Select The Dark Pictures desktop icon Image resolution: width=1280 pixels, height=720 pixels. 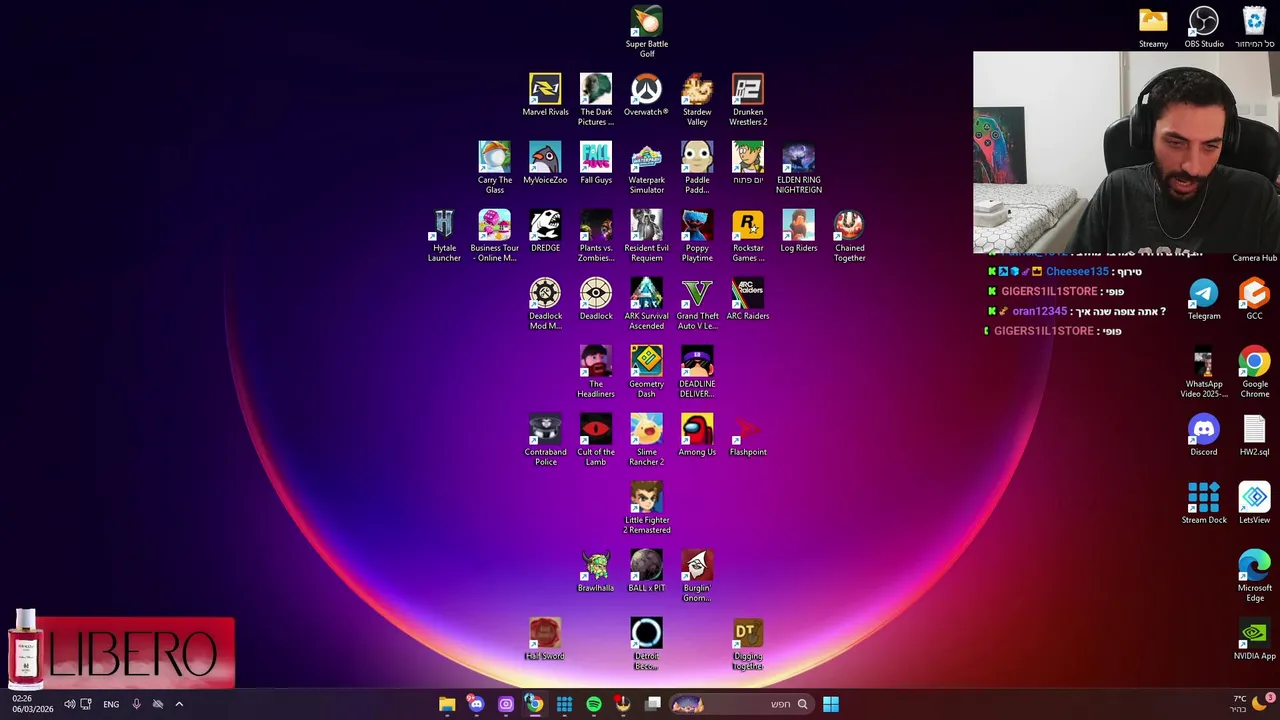(x=595, y=99)
